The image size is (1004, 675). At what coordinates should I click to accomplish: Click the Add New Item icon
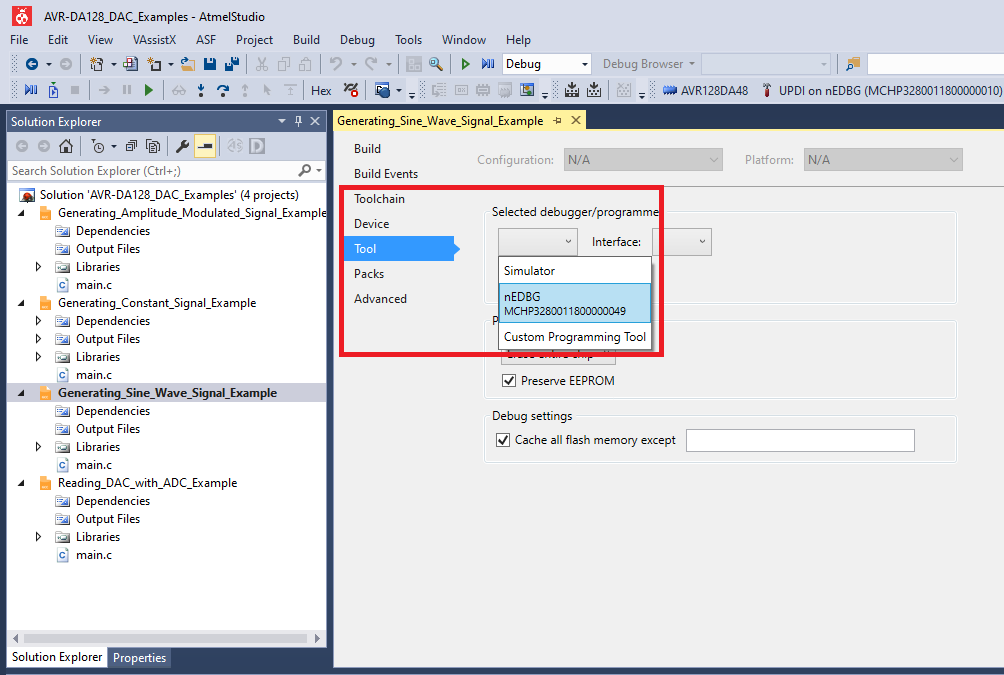click(x=154, y=64)
